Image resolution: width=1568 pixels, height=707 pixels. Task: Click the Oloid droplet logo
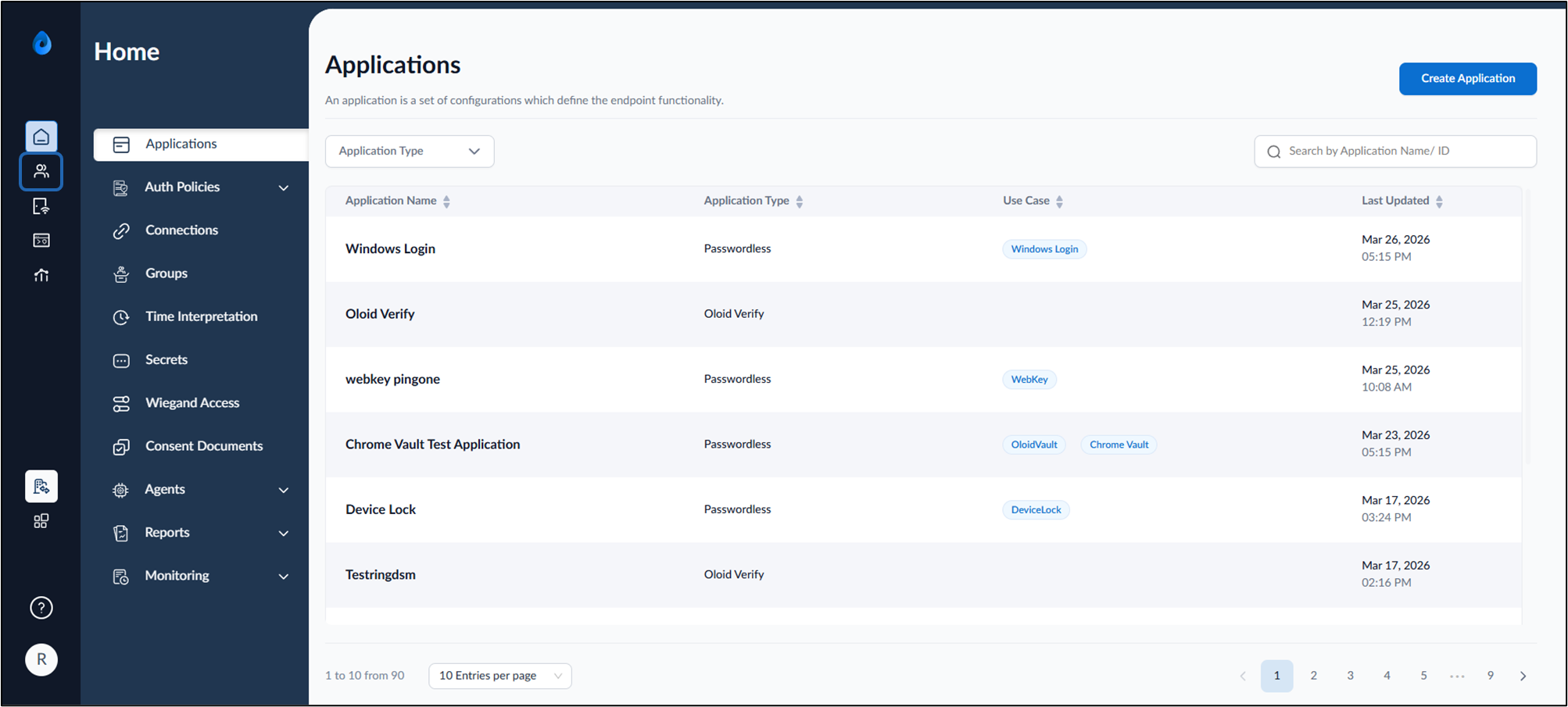tap(42, 43)
